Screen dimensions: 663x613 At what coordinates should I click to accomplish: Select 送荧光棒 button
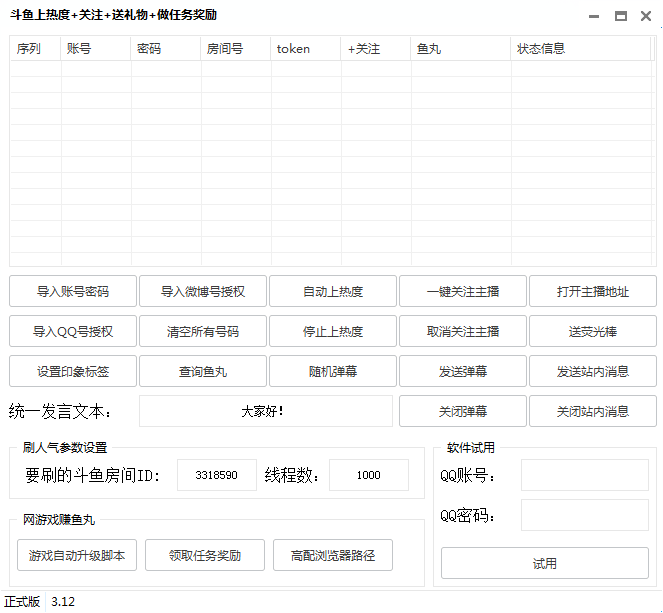coord(593,331)
